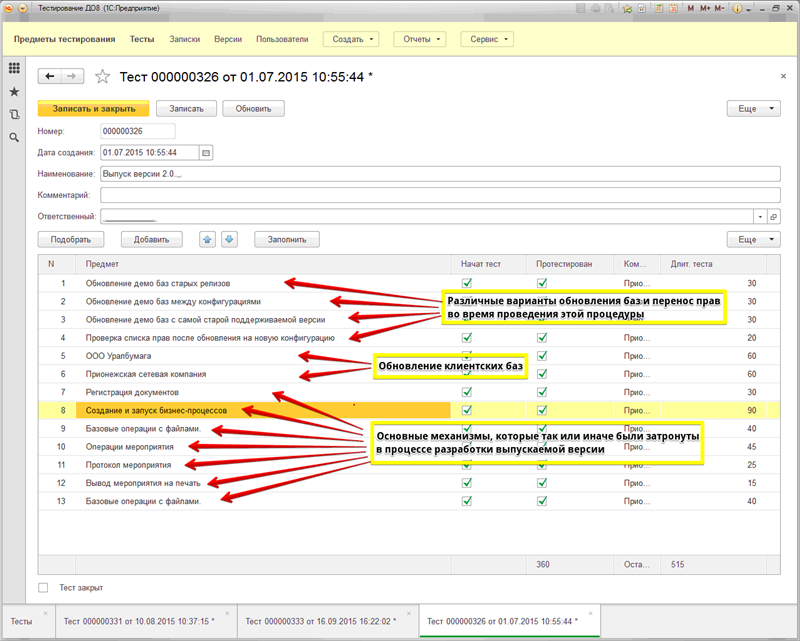Move row up with blue arrow
This screenshot has width=800, height=641.
[x=207, y=239]
